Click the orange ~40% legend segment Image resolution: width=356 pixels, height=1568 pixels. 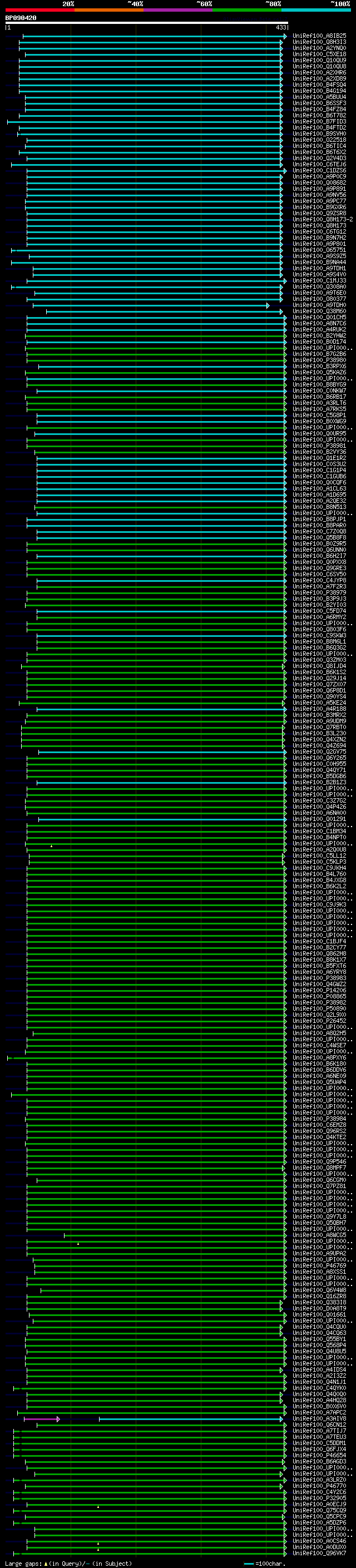pyautogui.click(x=109, y=10)
